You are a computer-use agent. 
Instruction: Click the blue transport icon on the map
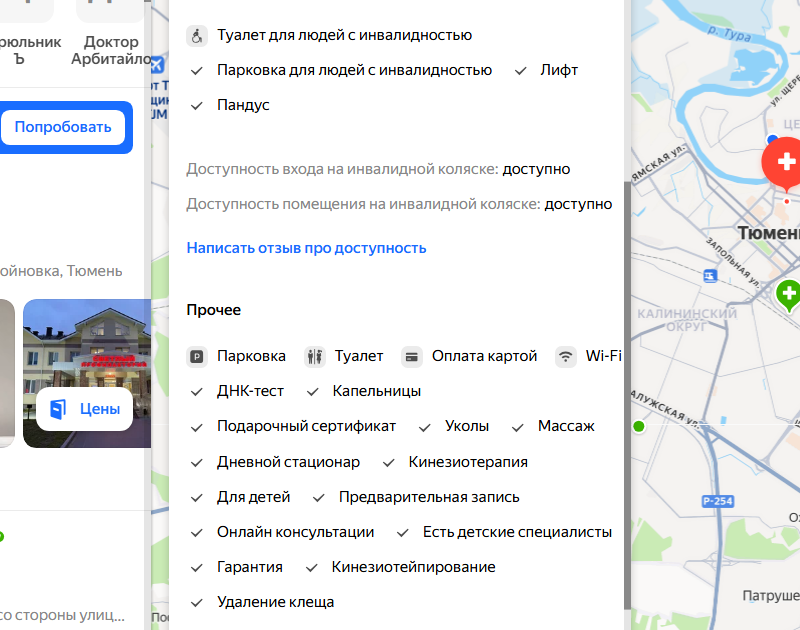click(x=710, y=277)
